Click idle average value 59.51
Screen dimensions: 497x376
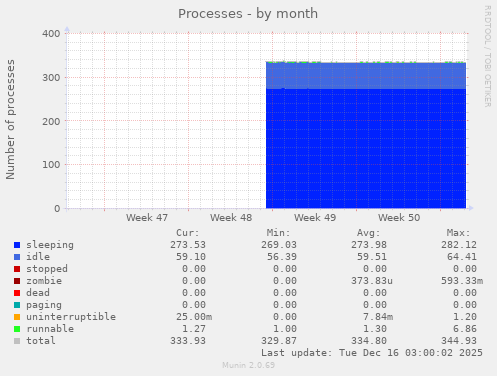tap(372, 257)
